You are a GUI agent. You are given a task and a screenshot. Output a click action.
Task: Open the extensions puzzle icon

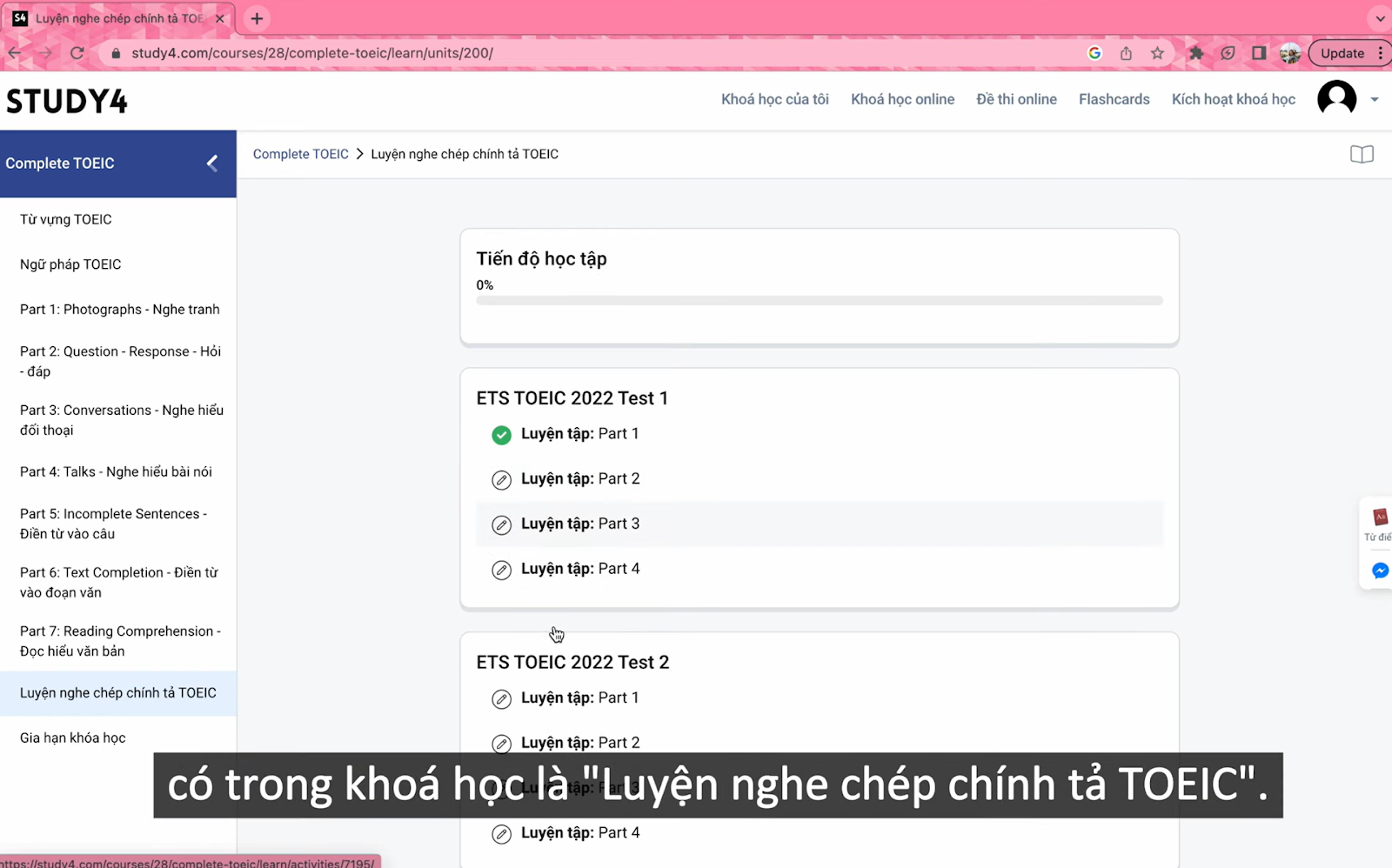pos(1196,53)
